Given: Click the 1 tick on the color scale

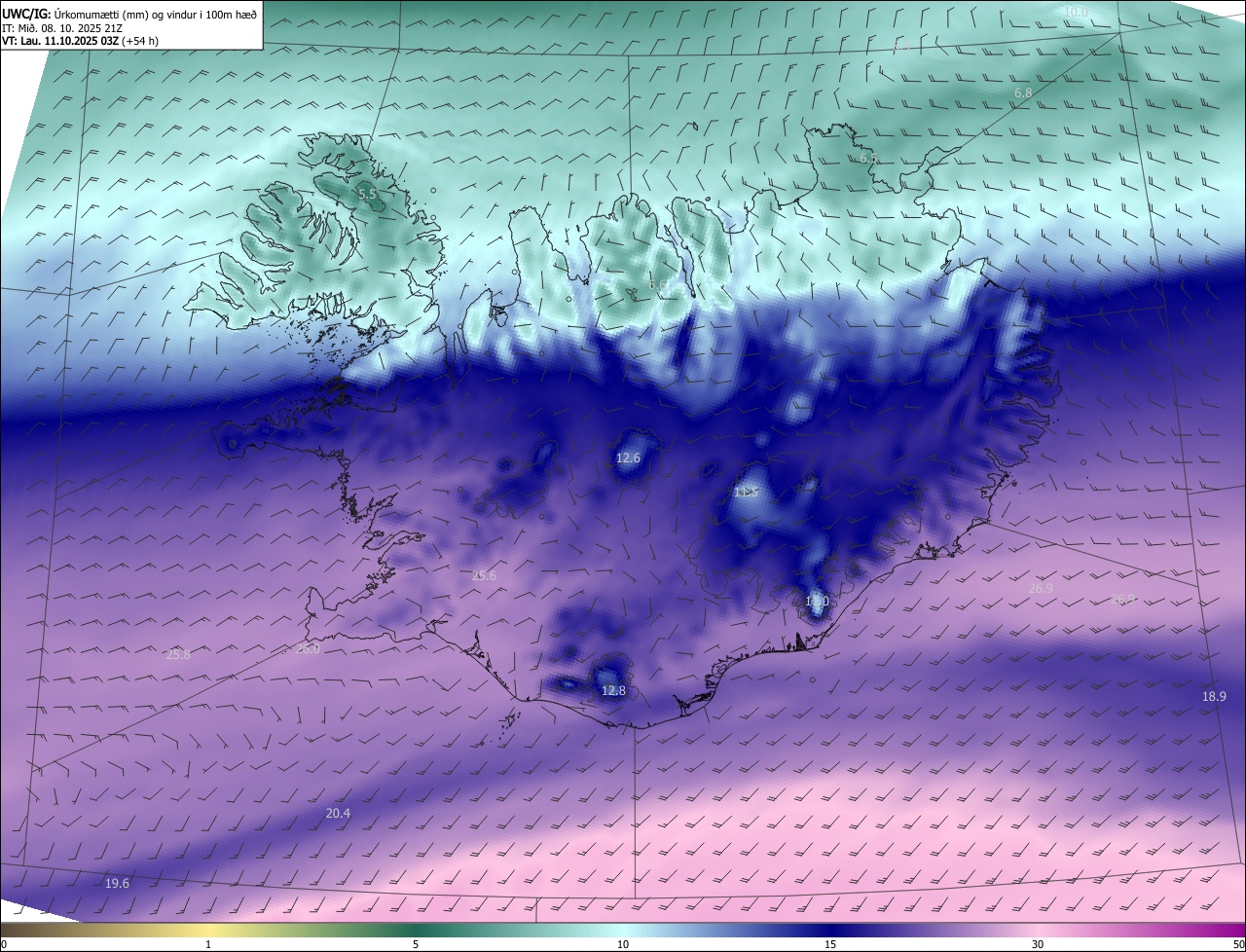Looking at the screenshot, I should point(208,944).
